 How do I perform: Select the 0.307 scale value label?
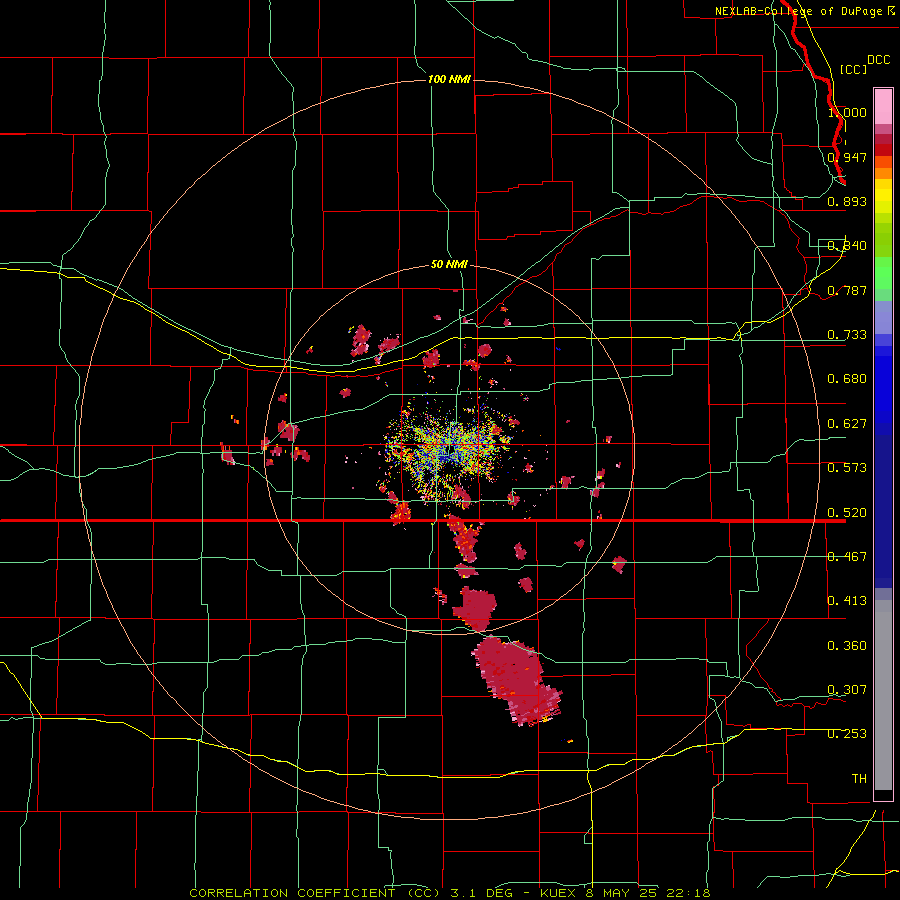pyautogui.click(x=847, y=690)
